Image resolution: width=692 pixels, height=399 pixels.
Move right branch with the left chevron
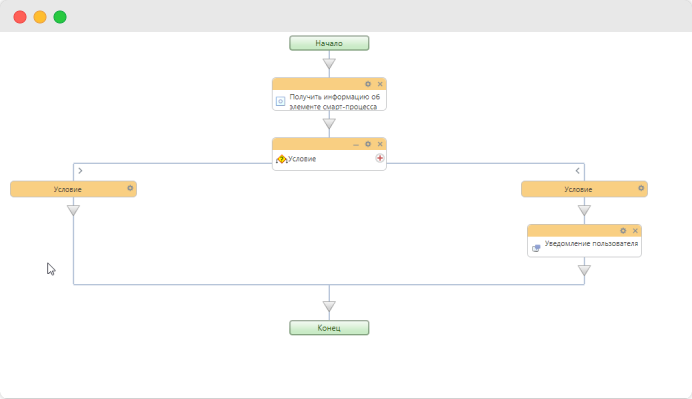point(577,170)
